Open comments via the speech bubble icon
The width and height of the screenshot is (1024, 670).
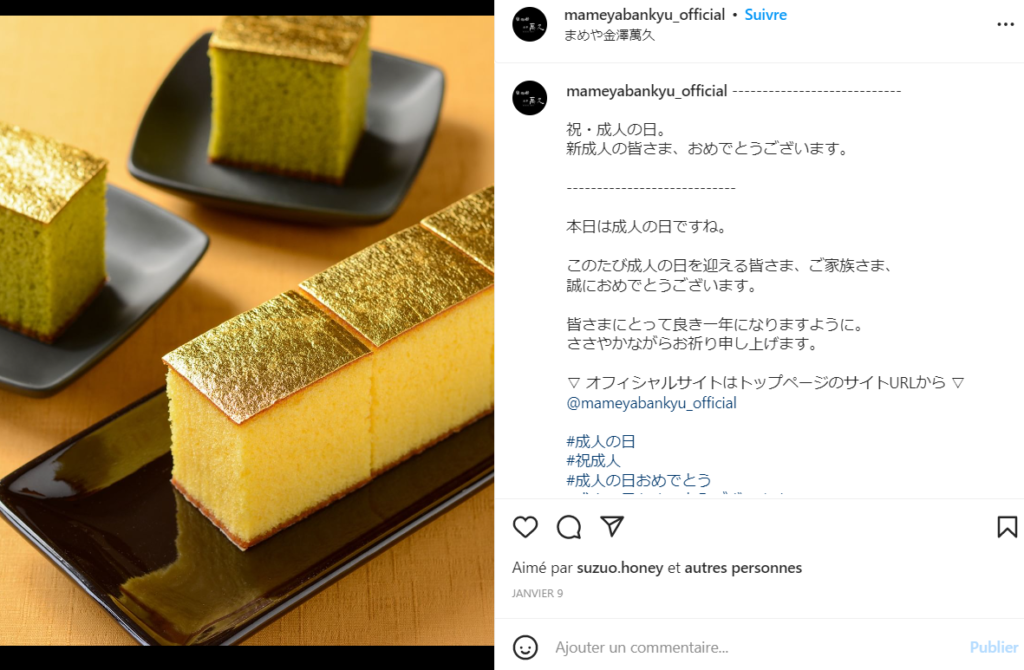569,527
